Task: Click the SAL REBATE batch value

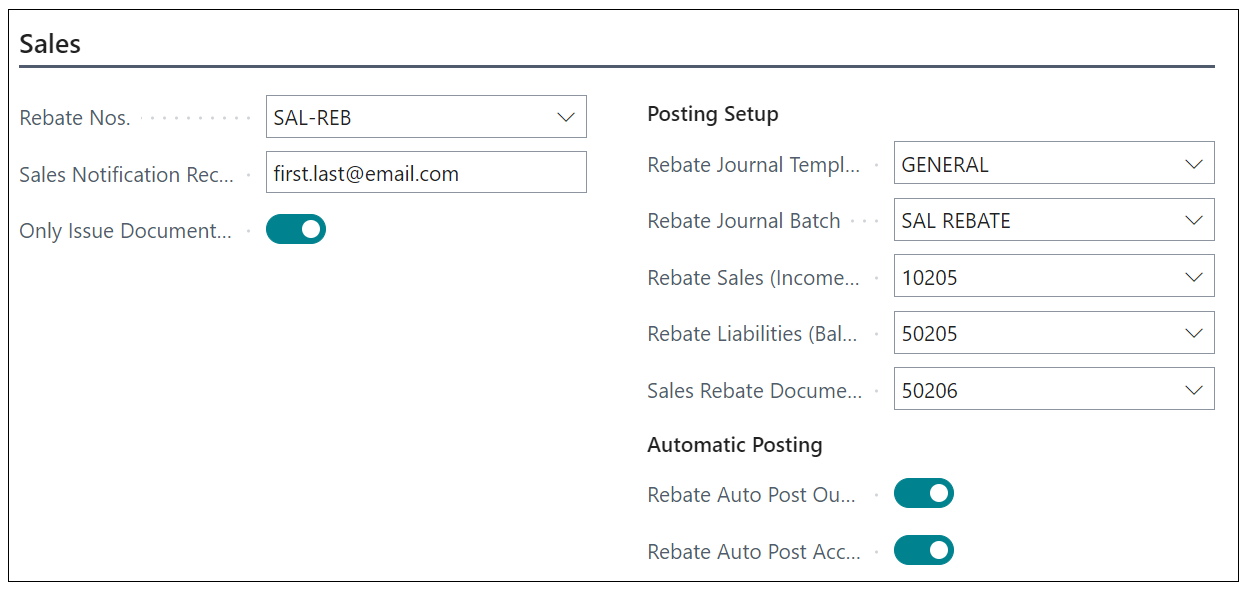Action: [950, 219]
